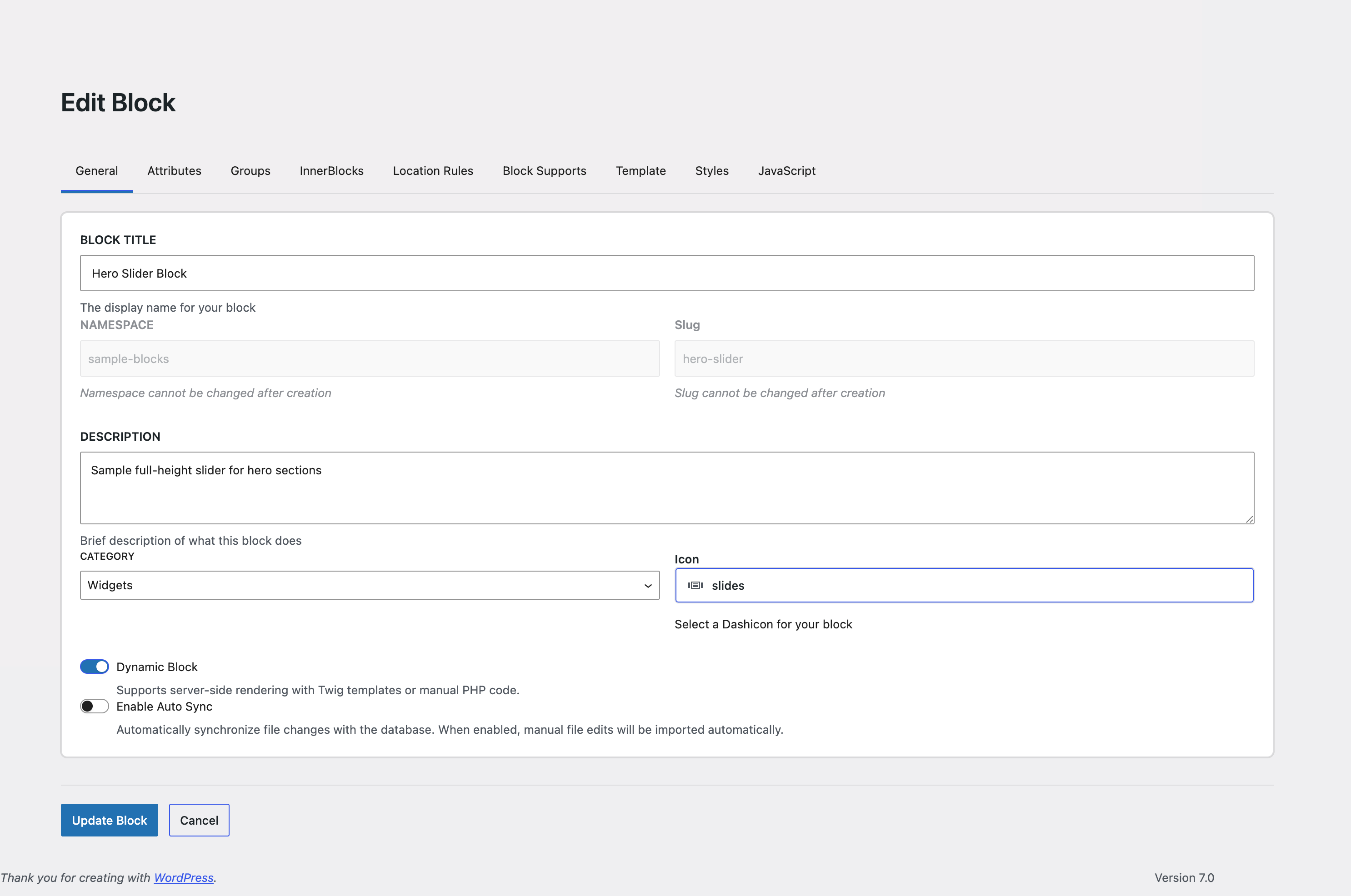Image resolution: width=1351 pixels, height=896 pixels.
Task: Click the disabled Slug field
Action: tap(964, 359)
